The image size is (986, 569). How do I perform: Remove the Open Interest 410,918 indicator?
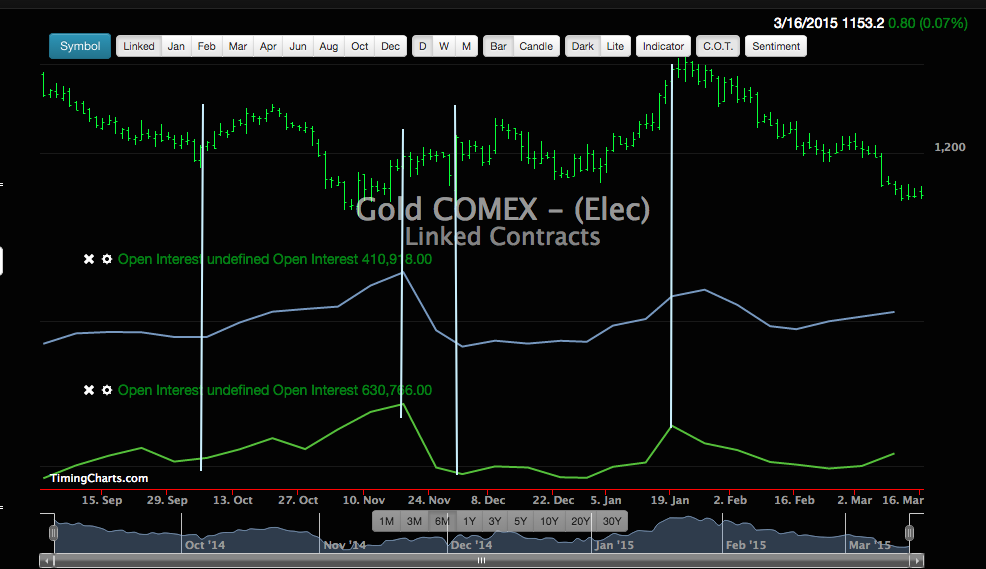pyautogui.click(x=89, y=259)
